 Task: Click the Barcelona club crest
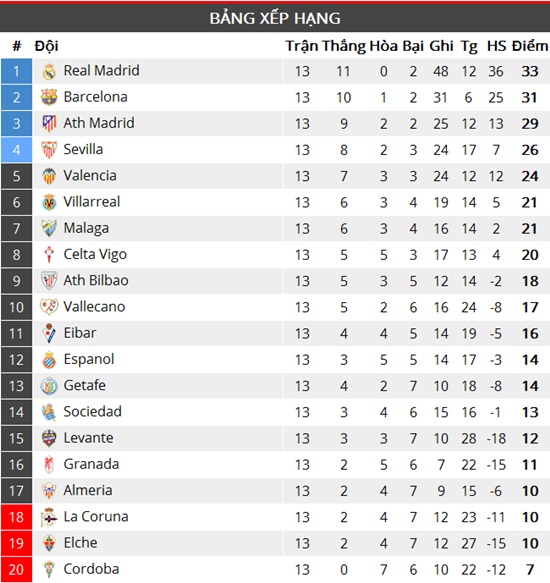[49, 97]
